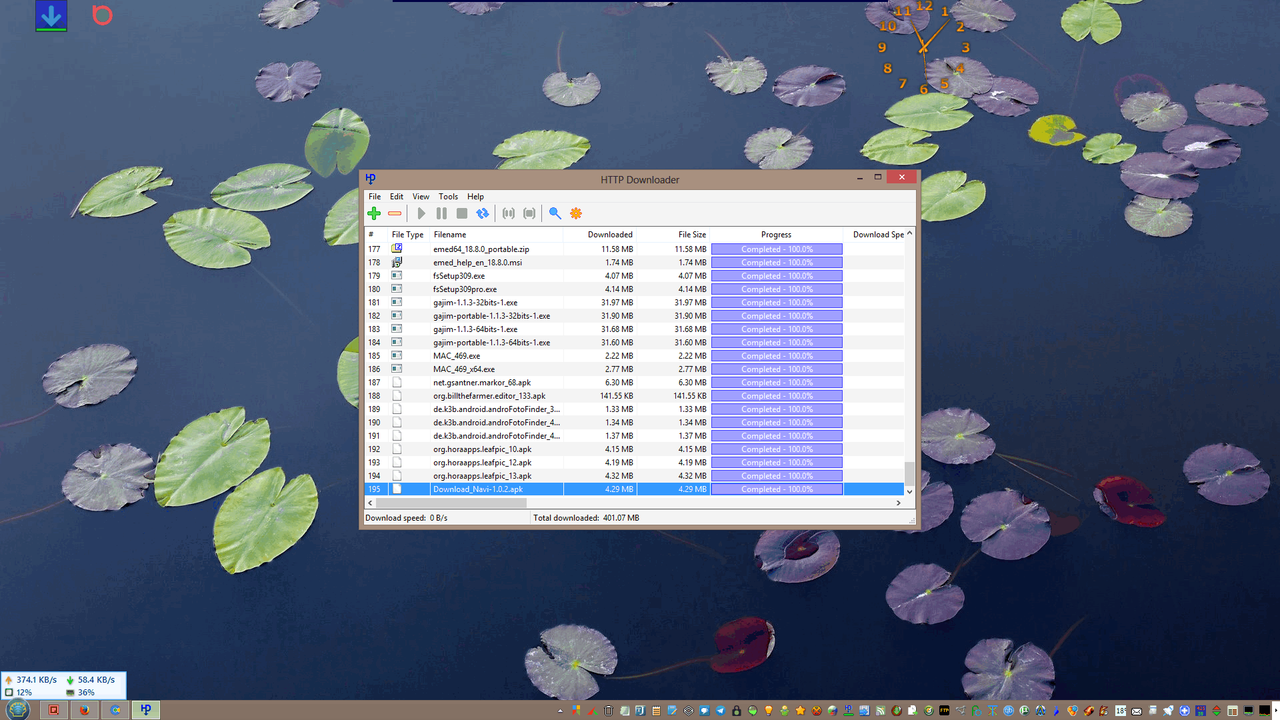Image resolution: width=1280 pixels, height=720 pixels.
Task: Select net.gsantner.markor_68.apk row
Action: pos(634,382)
